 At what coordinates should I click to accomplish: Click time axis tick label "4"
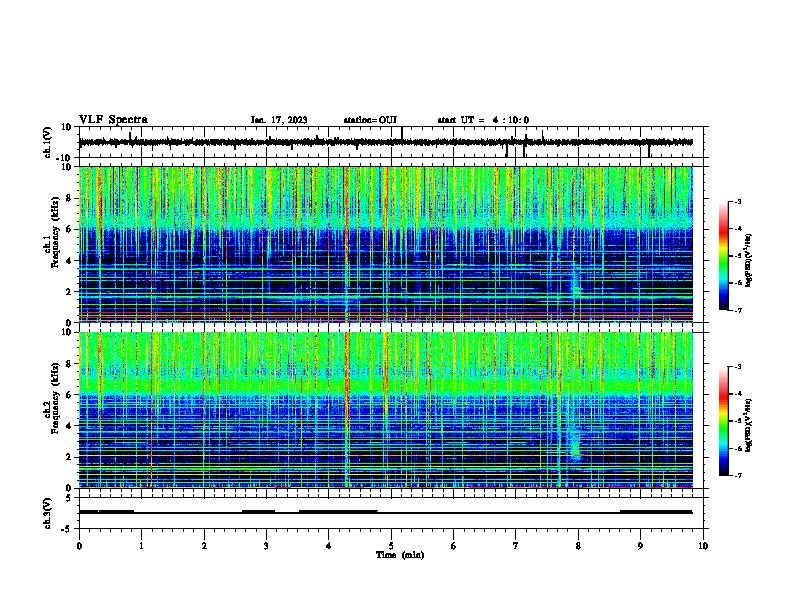pyautogui.click(x=329, y=546)
